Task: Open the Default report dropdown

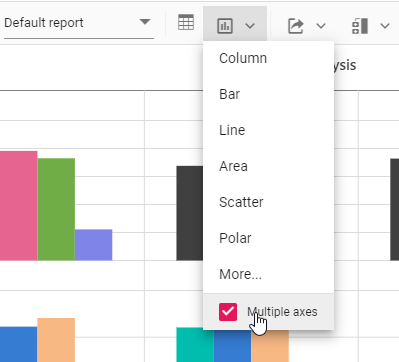Action: click(79, 23)
